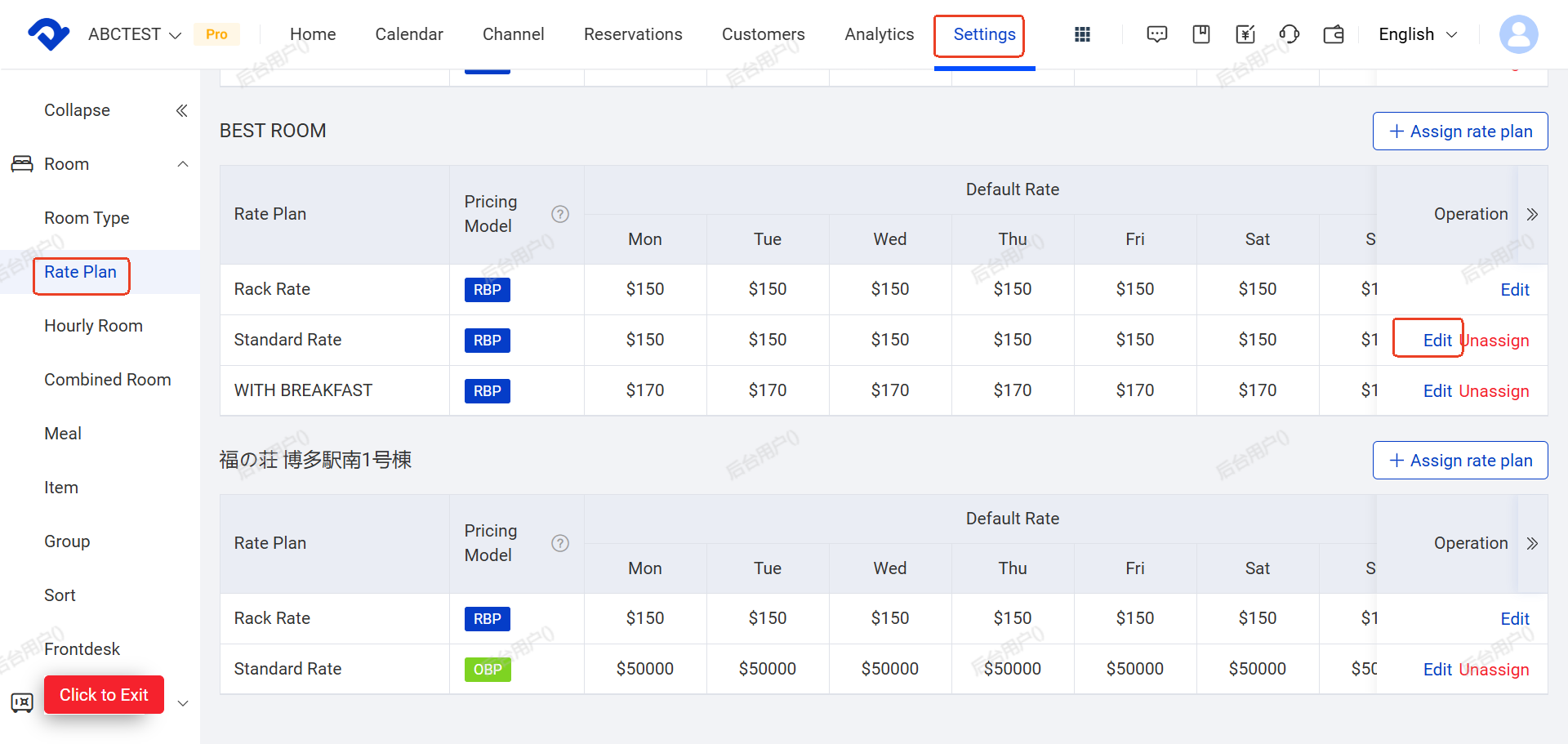Click Assign rate plan for 福の荘 room
The height and width of the screenshot is (744, 1568).
tap(1460, 461)
